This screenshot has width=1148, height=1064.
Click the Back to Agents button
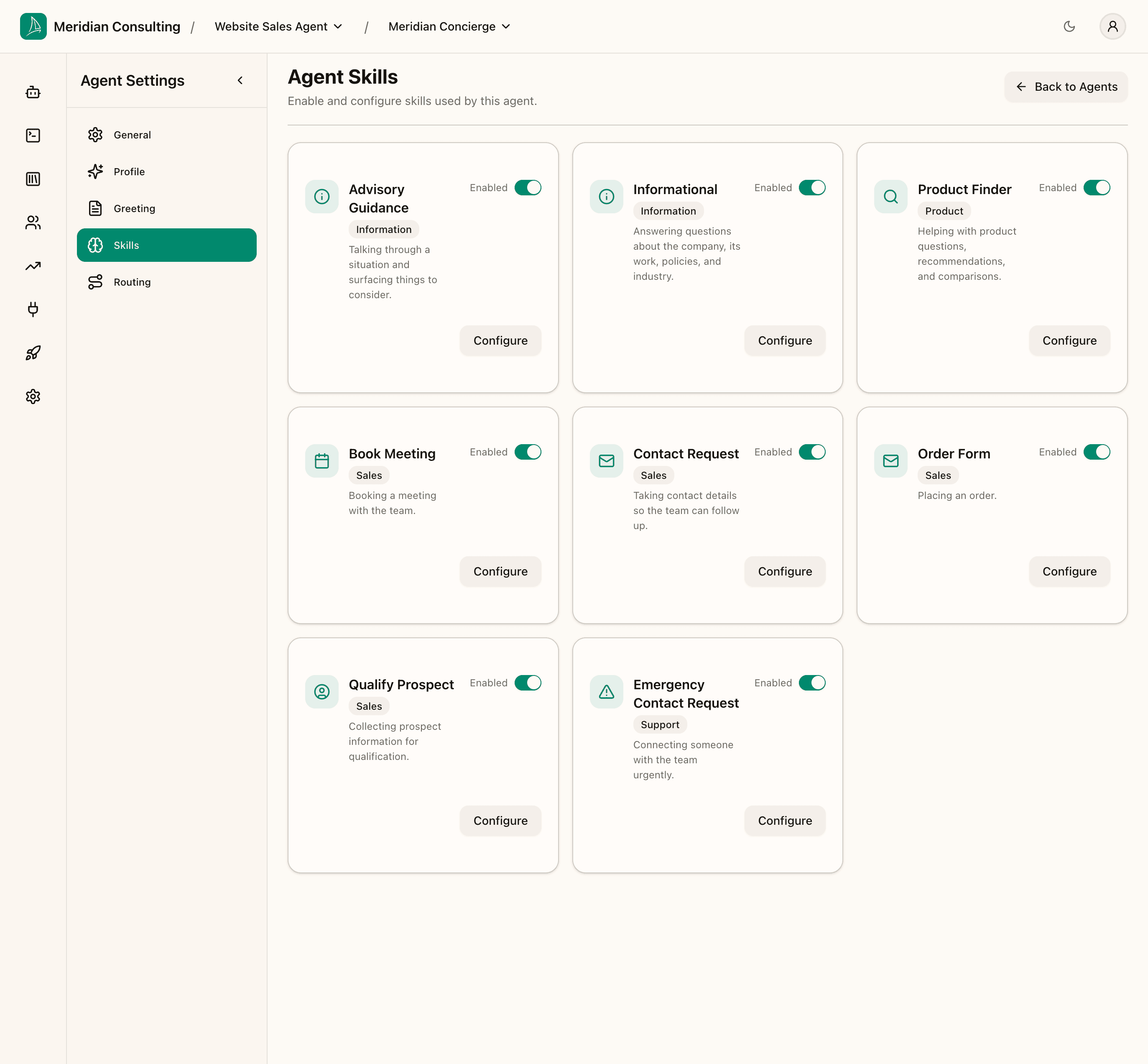coord(1066,87)
